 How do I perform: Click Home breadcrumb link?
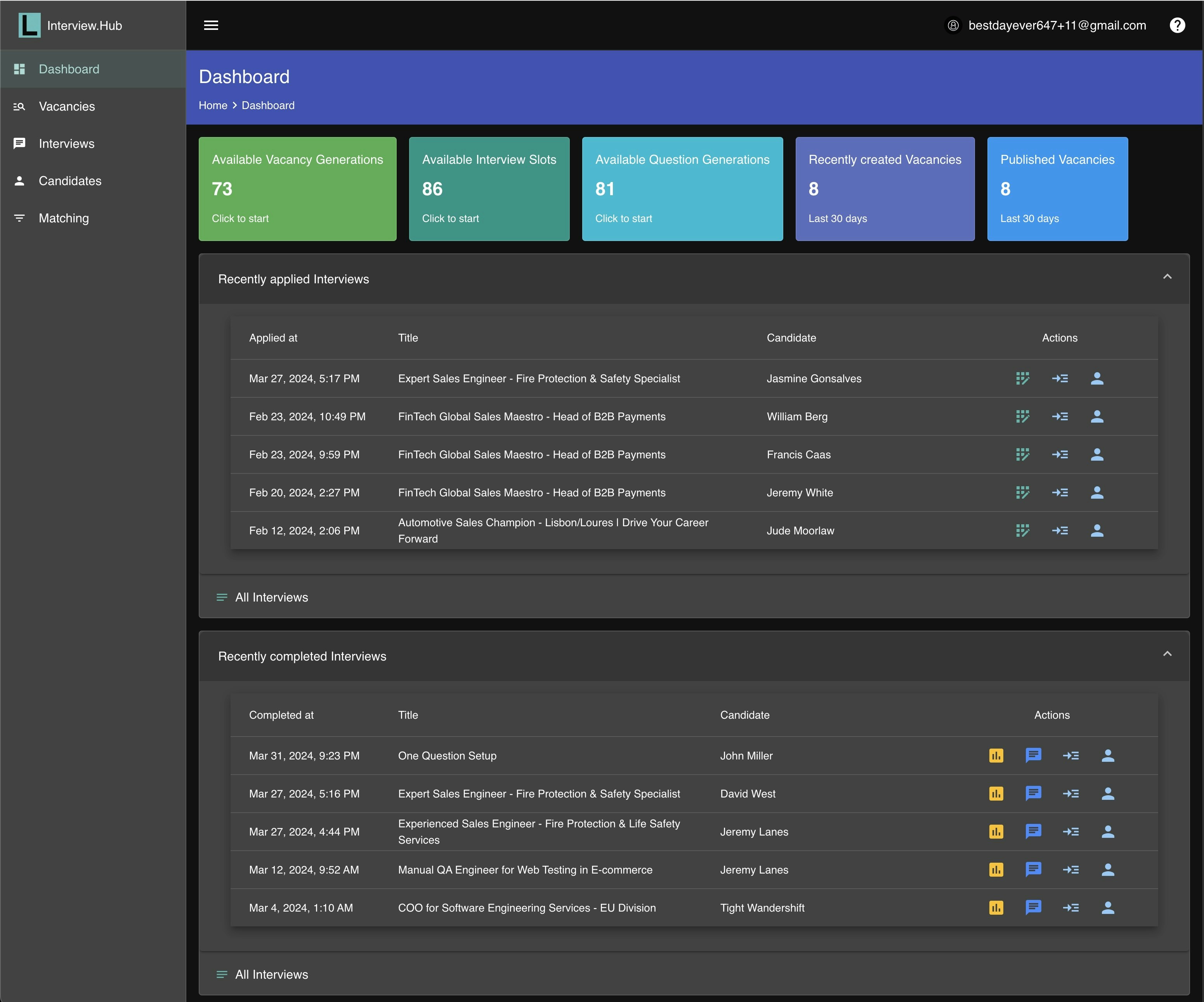213,106
